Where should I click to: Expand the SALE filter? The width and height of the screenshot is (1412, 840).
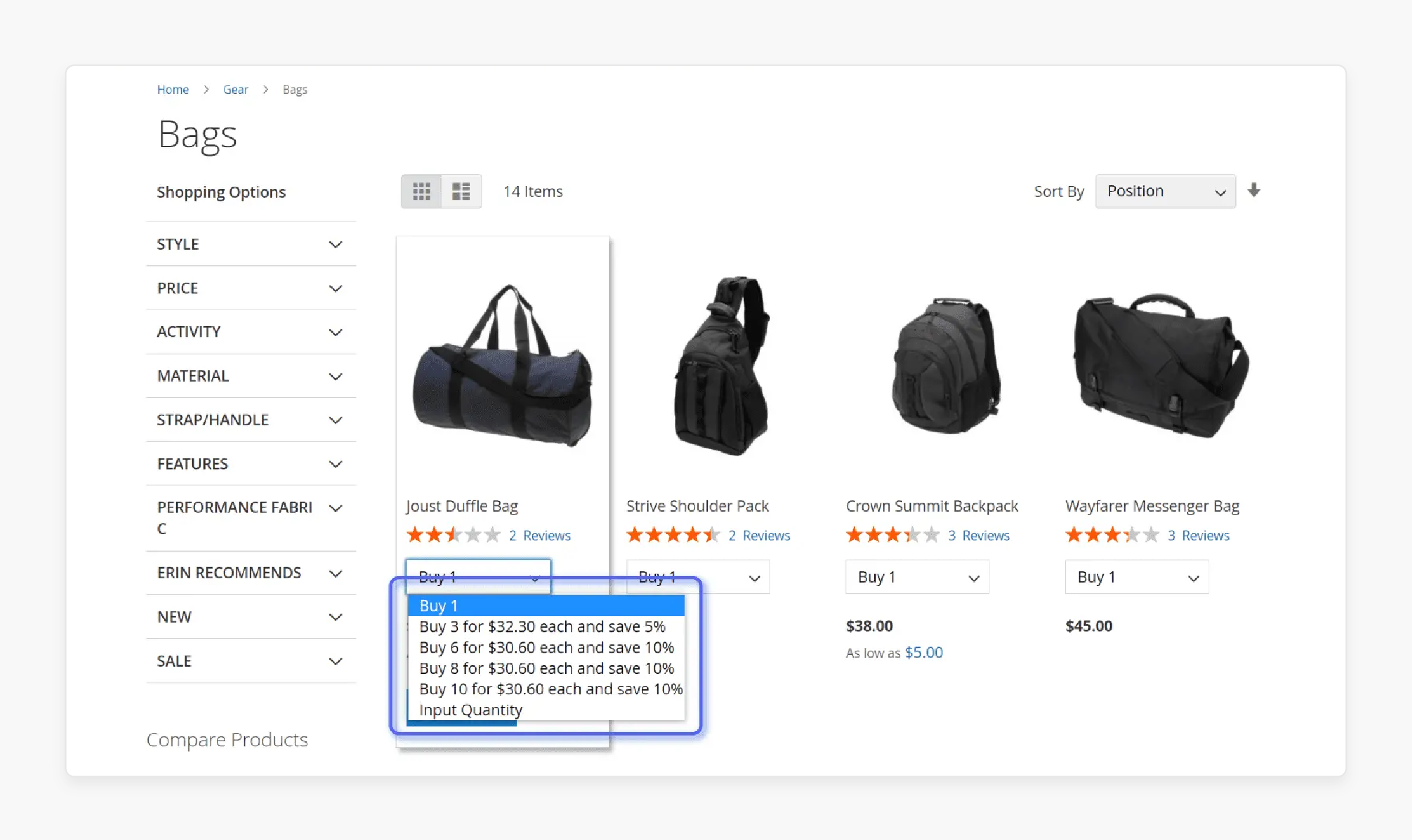[251, 661]
